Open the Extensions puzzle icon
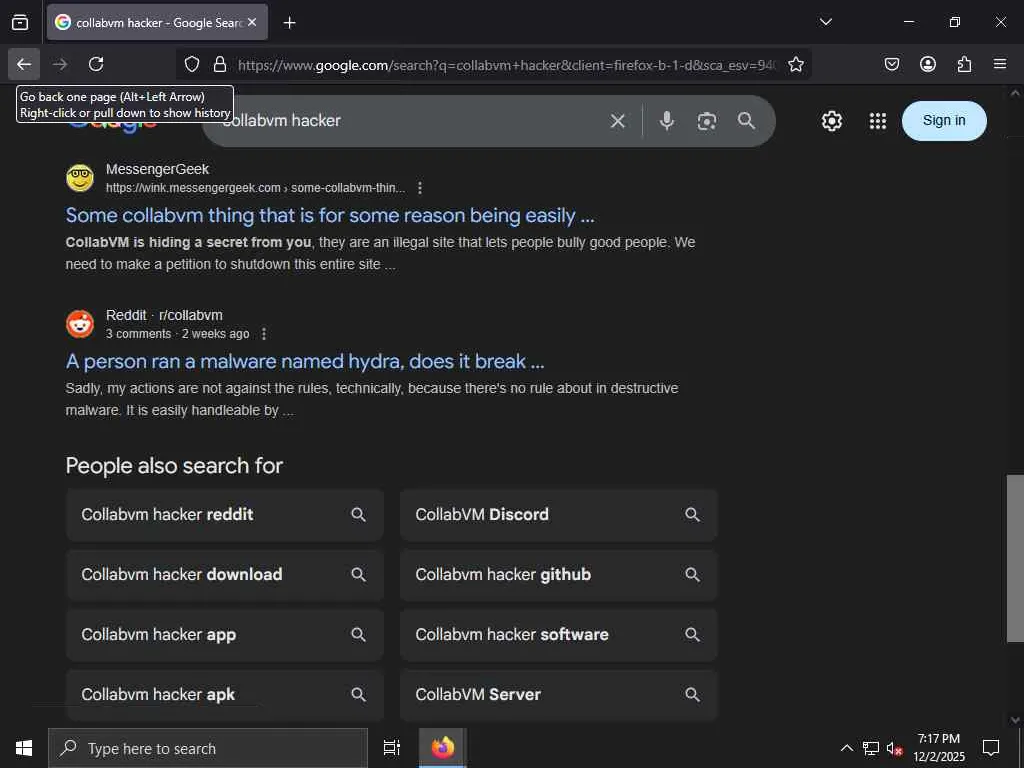 pyautogui.click(x=964, y=64)
